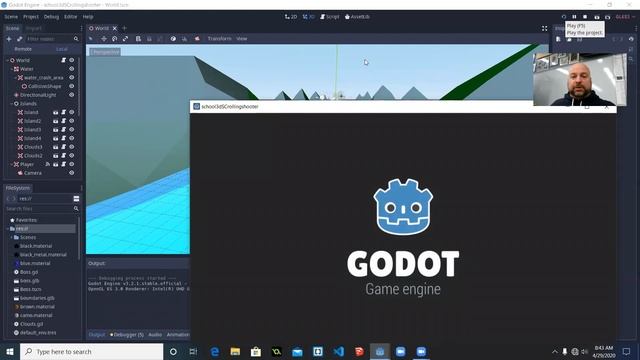Open the Project menu
The width and height of the screenshot is (640, 360).
pos(31,17)
